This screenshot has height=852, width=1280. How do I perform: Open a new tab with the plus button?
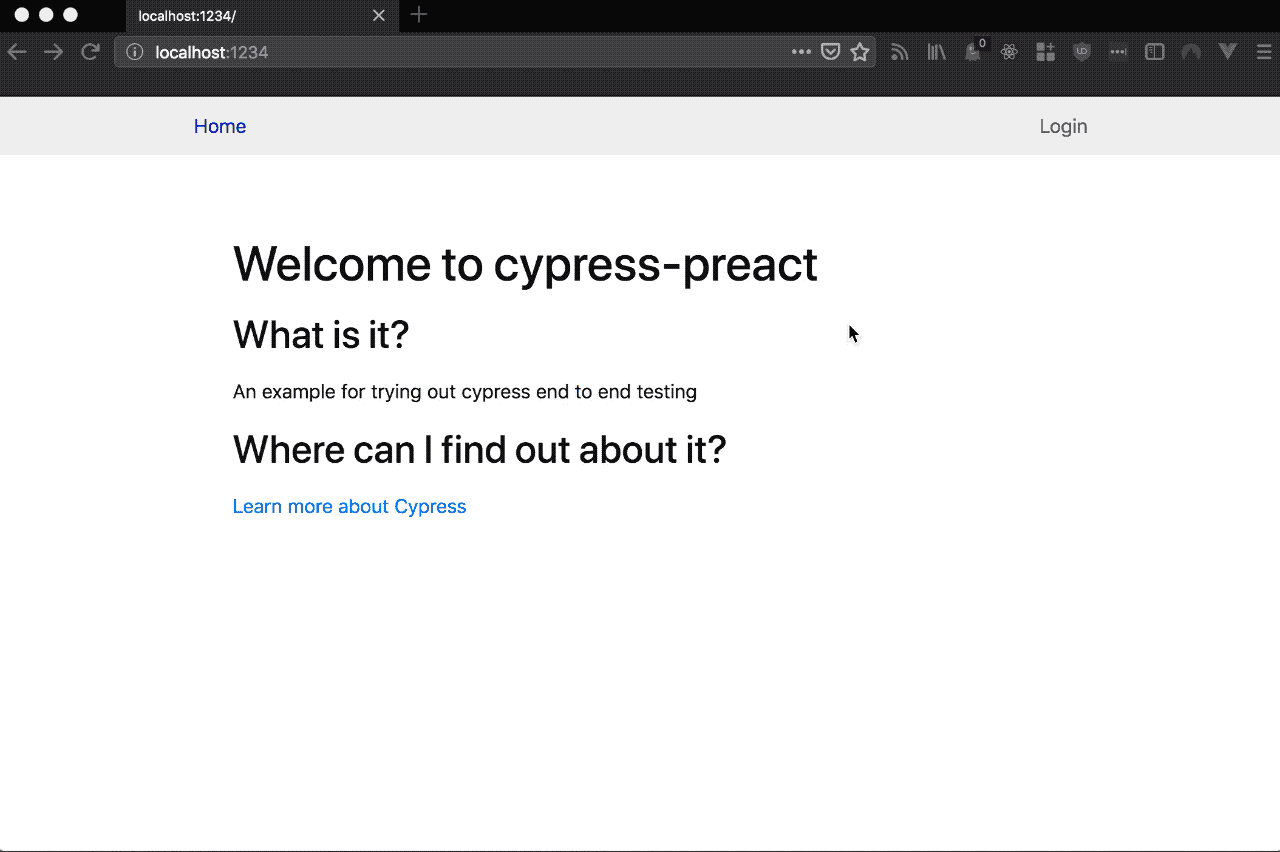pos(419,15)
